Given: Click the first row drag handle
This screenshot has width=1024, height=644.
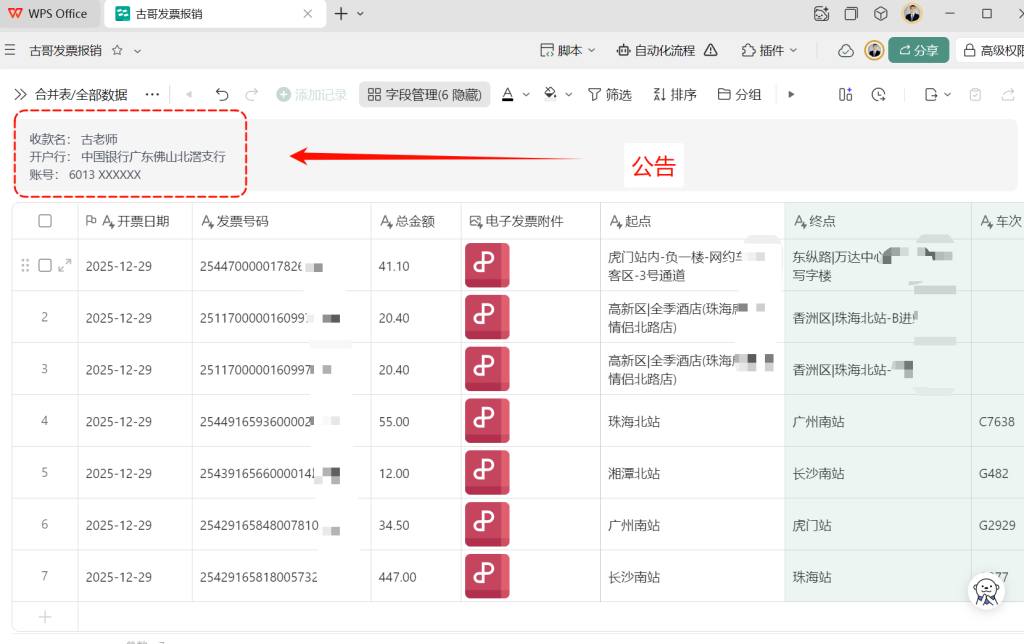Looking at the screenshot, I should [x=25, y=265].
